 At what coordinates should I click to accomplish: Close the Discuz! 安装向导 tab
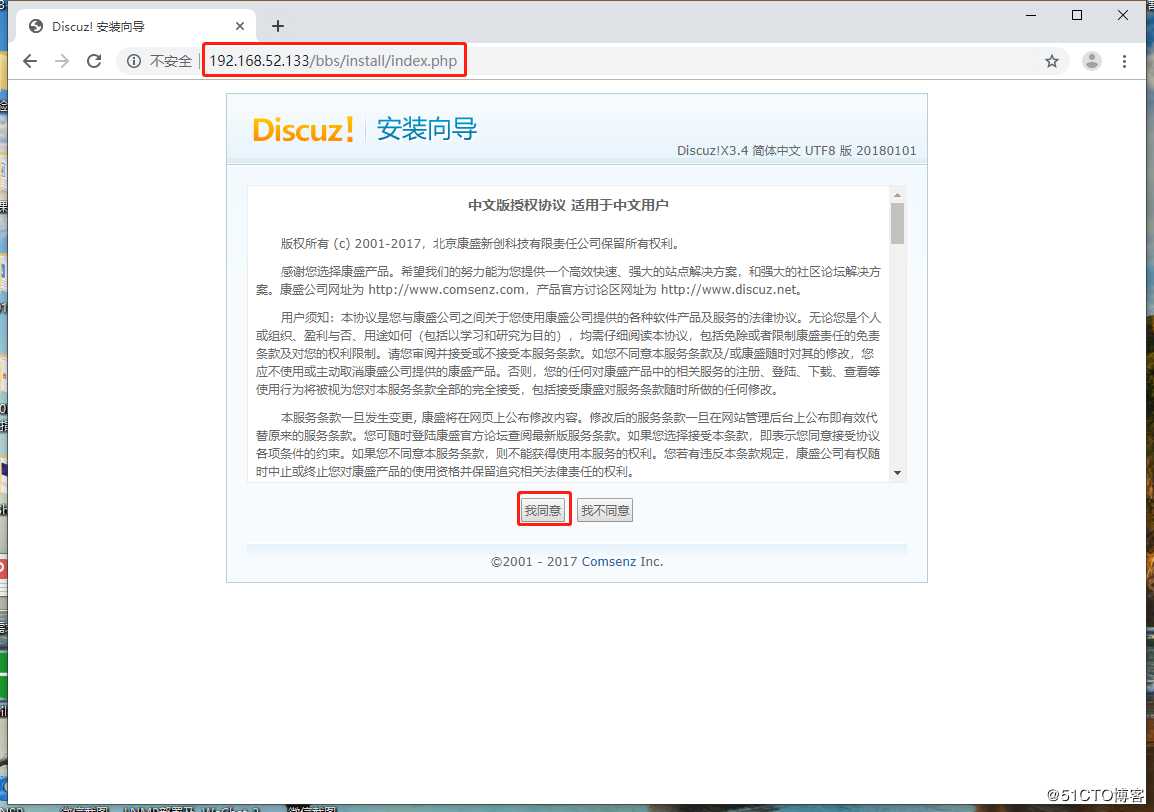click(x=240, y=27)
